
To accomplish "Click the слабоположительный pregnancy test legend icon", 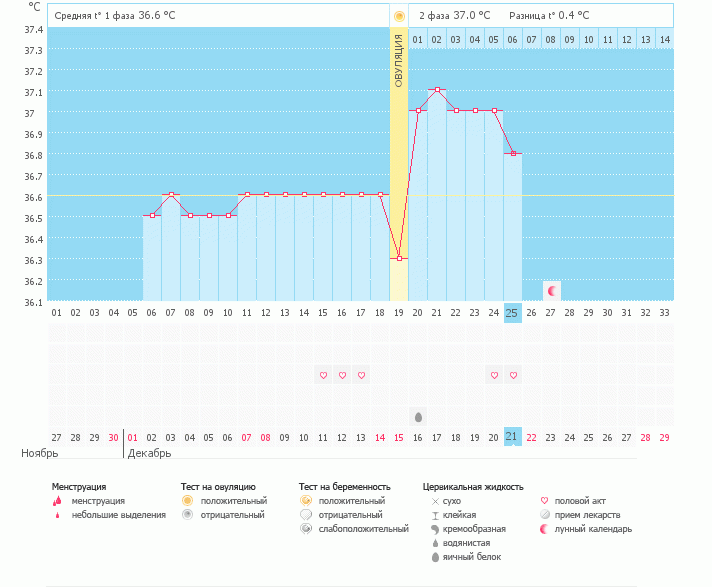I will [305, 528].
